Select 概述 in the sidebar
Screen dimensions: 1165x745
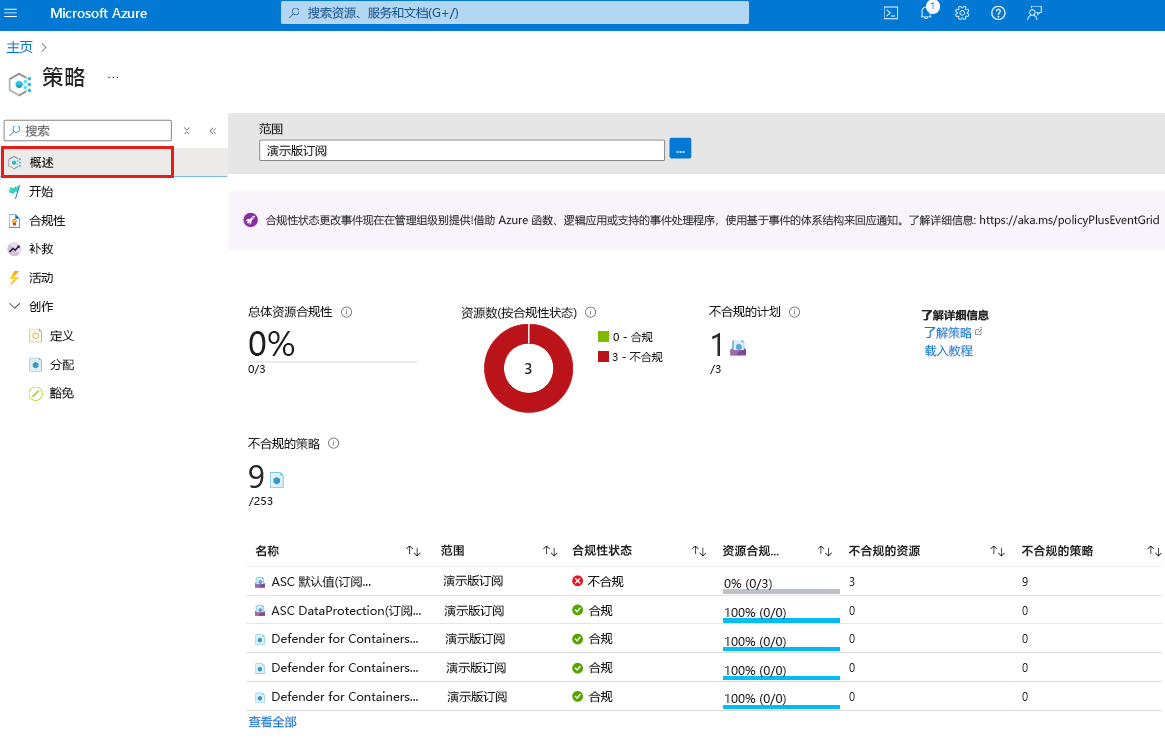pos(88,162)
